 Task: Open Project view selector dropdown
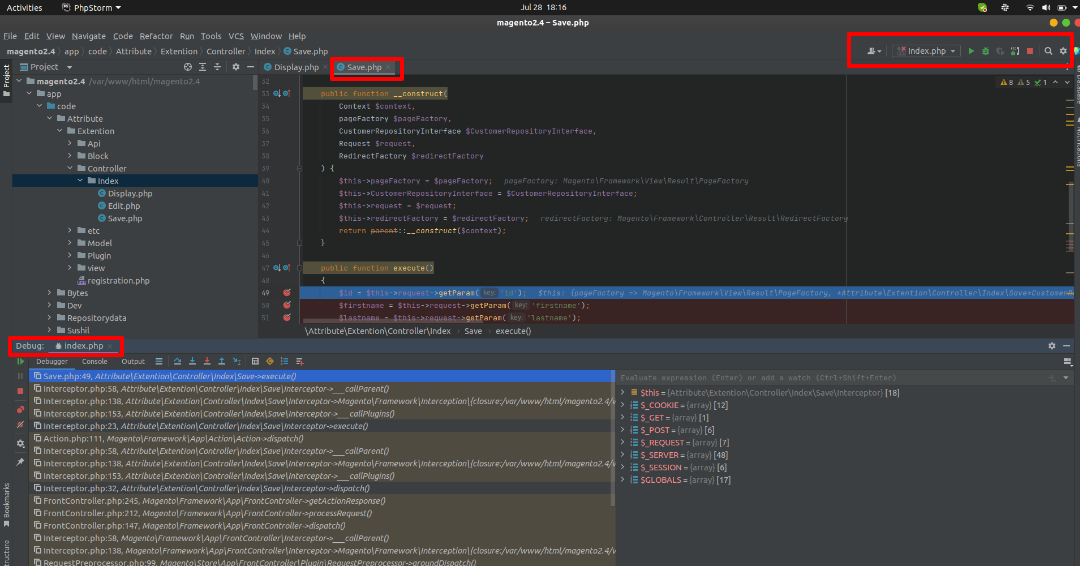(46, 67)
